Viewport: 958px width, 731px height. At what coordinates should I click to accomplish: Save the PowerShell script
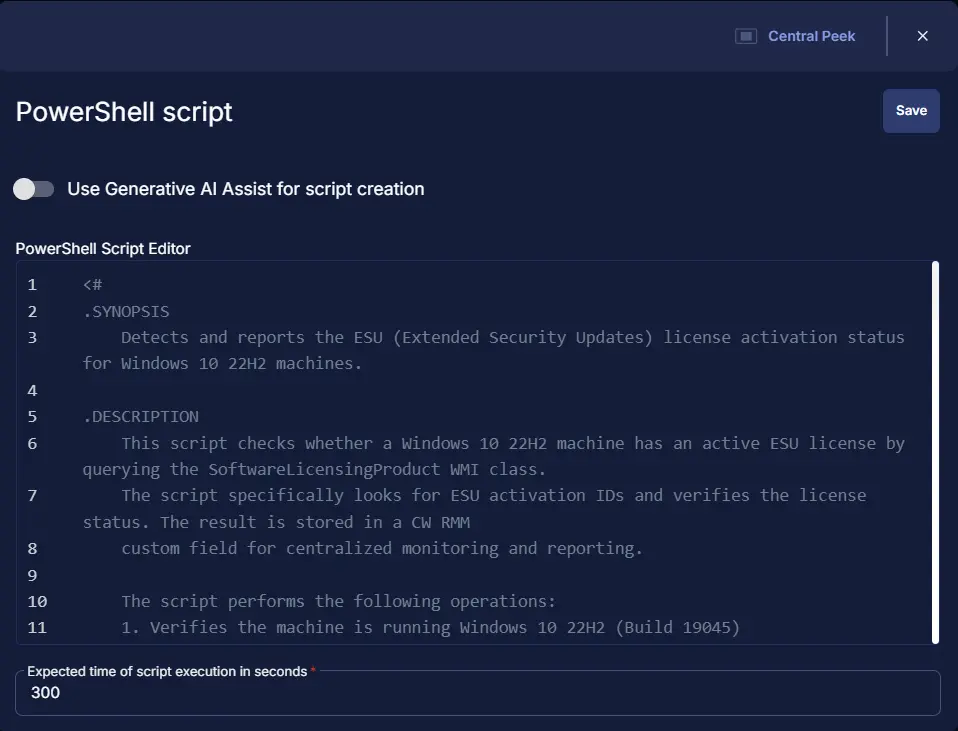click(911, 111)
